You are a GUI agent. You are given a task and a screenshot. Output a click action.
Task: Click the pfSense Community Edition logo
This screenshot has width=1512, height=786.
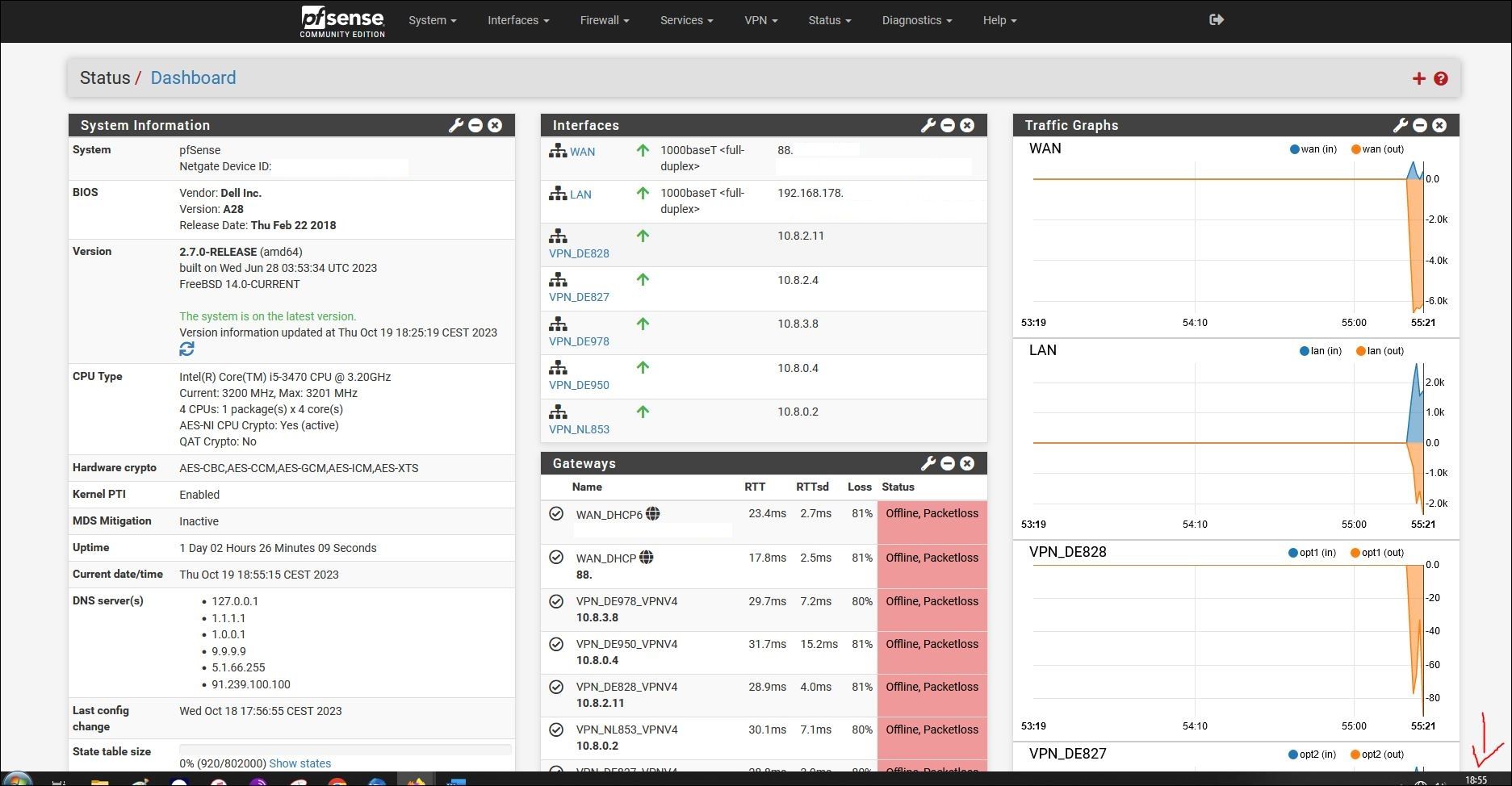pyautogui.click(x=342, y=21)
